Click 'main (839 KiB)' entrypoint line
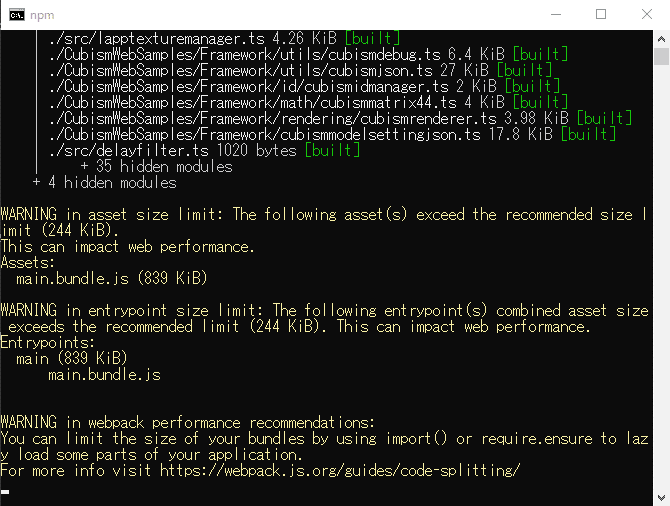Viewport: 670px width, 506px height. [x=71, y=359]
